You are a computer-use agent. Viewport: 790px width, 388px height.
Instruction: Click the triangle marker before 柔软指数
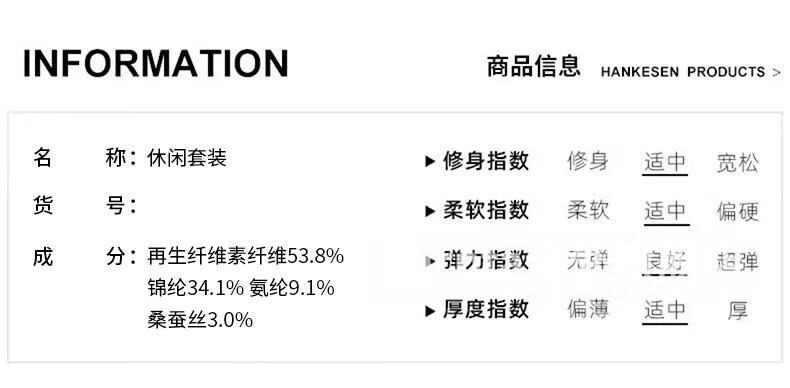click(x=430, y=211)
